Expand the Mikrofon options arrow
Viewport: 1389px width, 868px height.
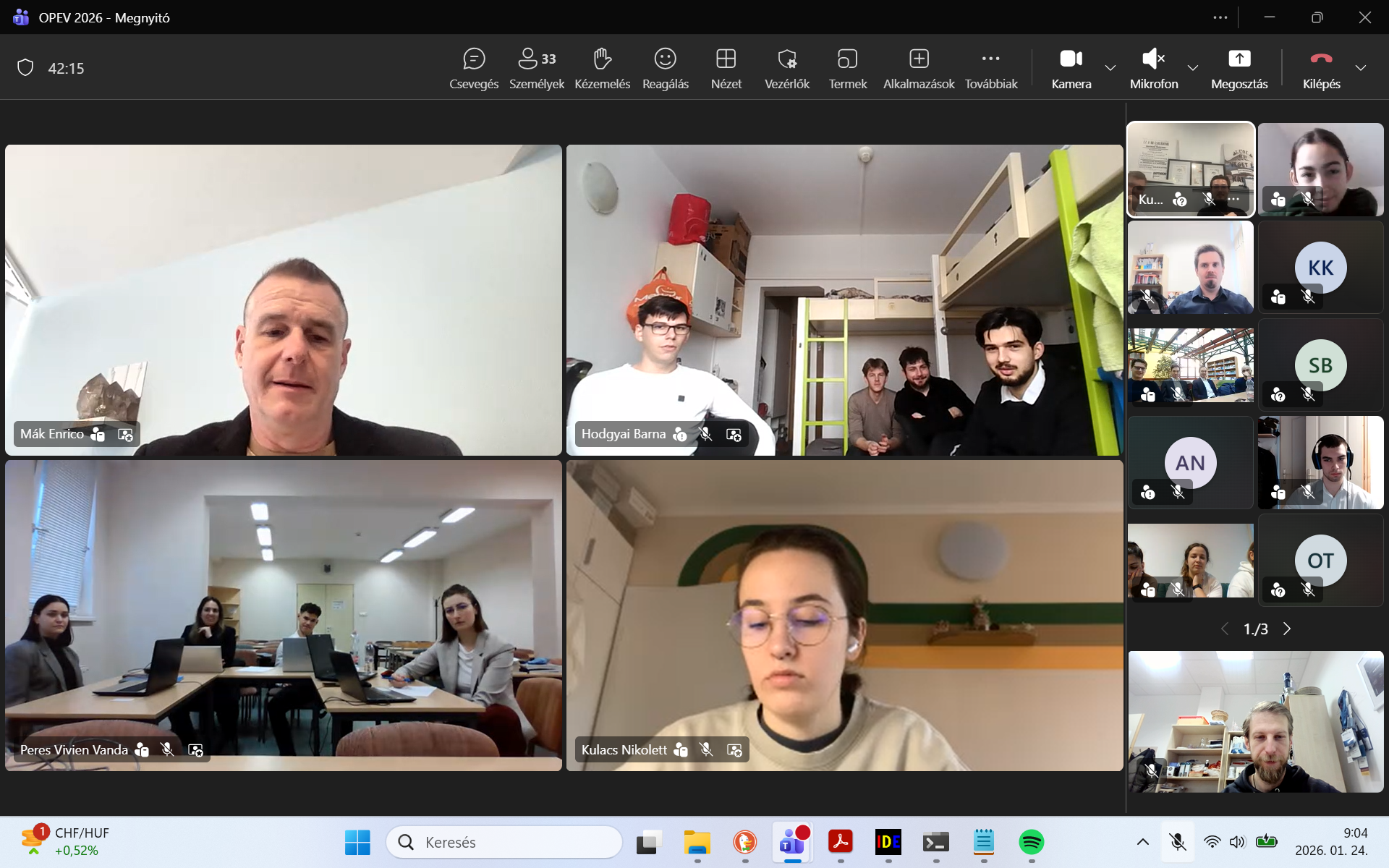point(1193,68)
